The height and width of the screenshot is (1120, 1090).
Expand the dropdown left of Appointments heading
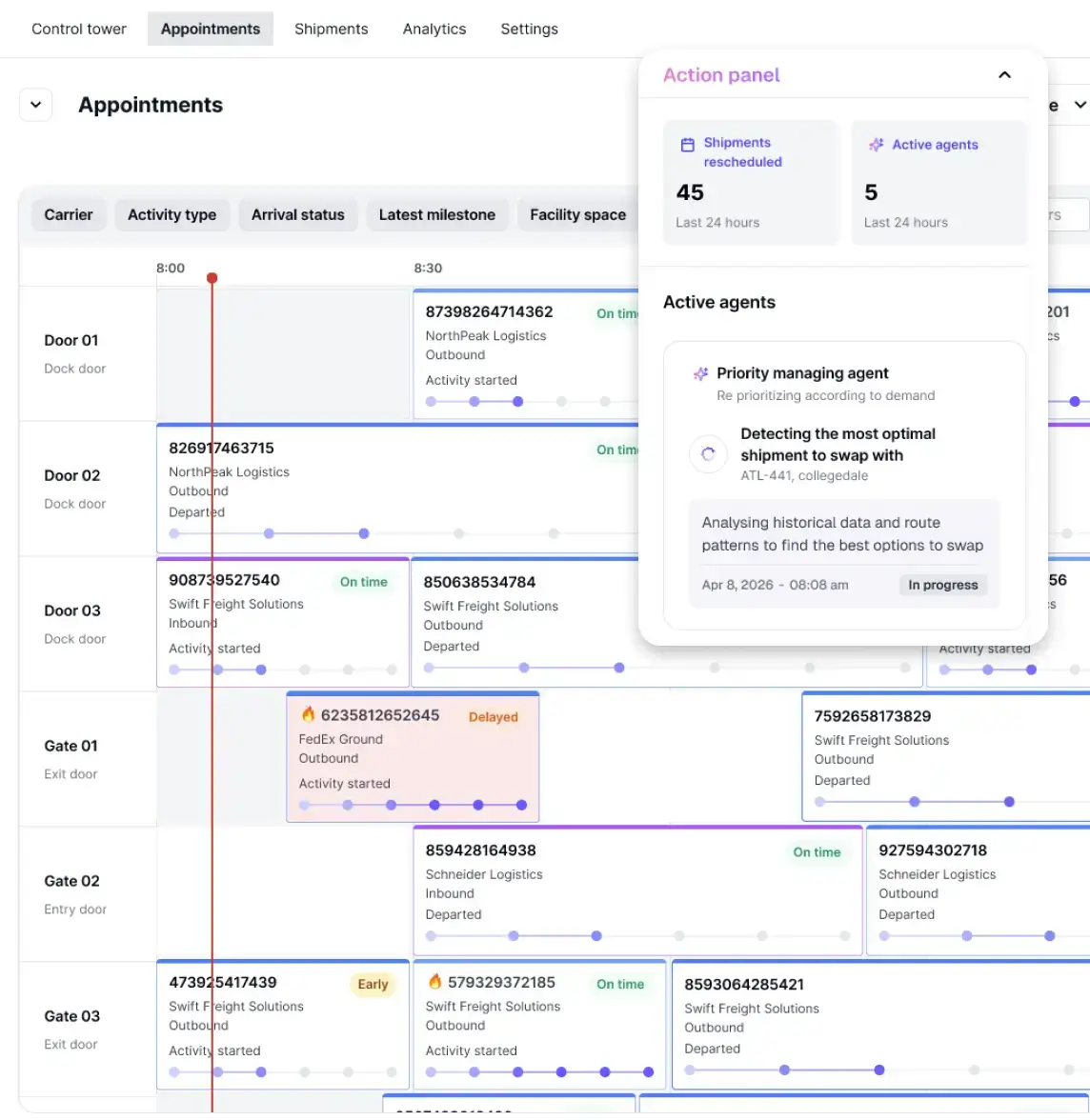36,105
